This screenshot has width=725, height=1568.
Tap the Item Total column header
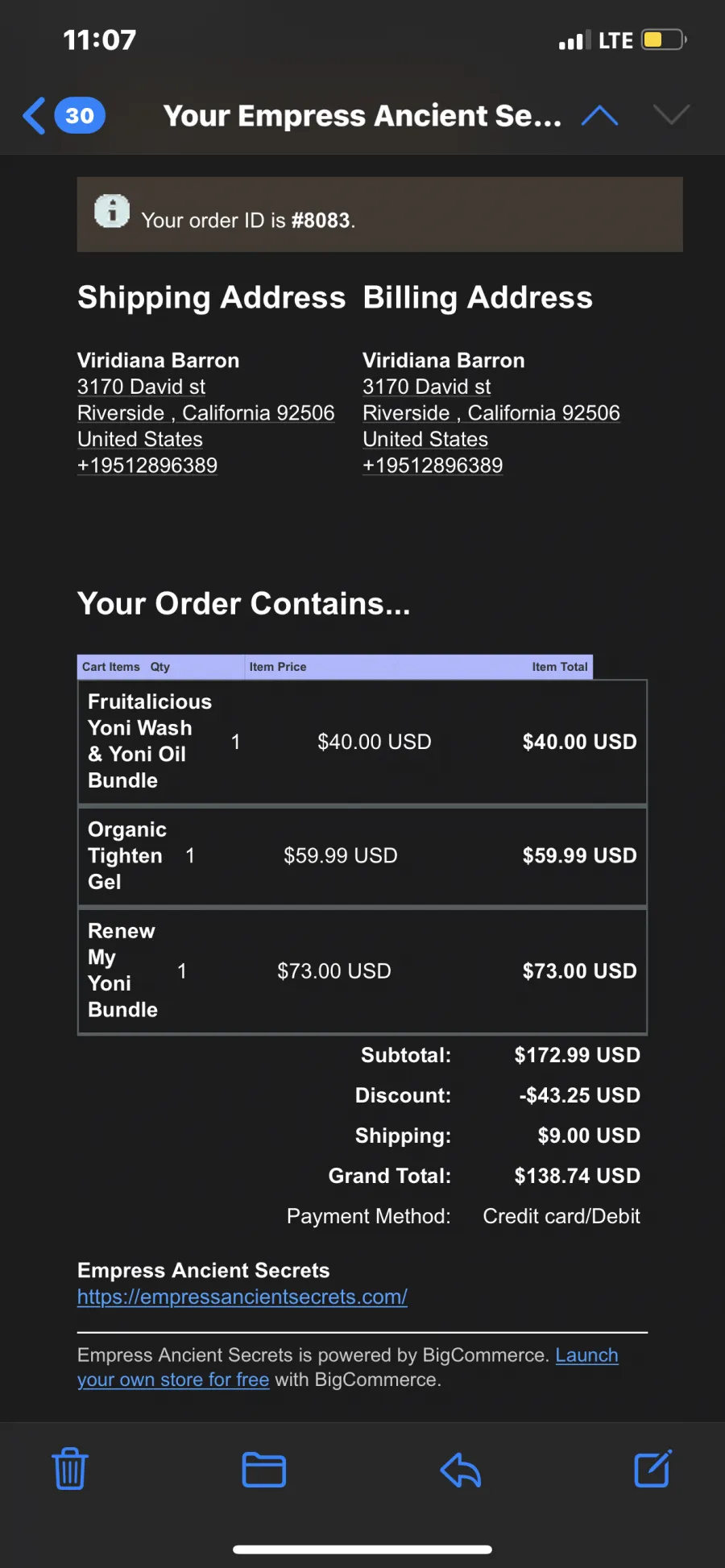(560, 667)
